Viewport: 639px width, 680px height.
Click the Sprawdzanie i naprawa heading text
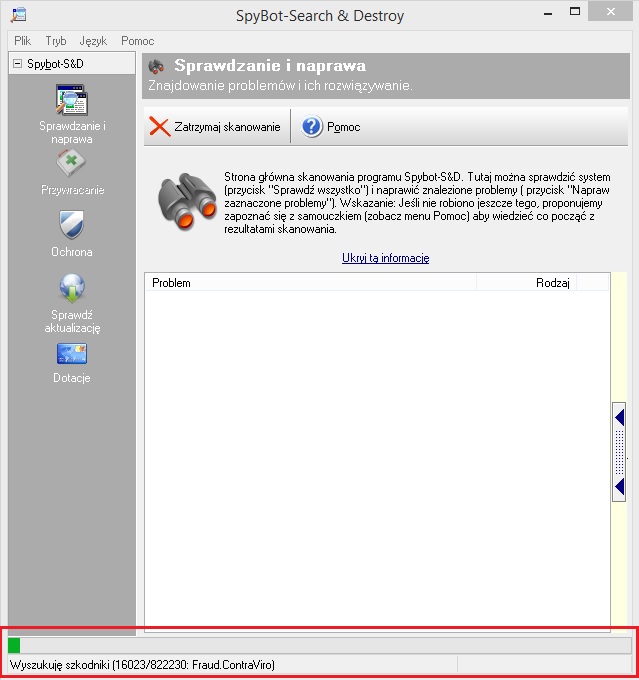click(x=270, y=65)
